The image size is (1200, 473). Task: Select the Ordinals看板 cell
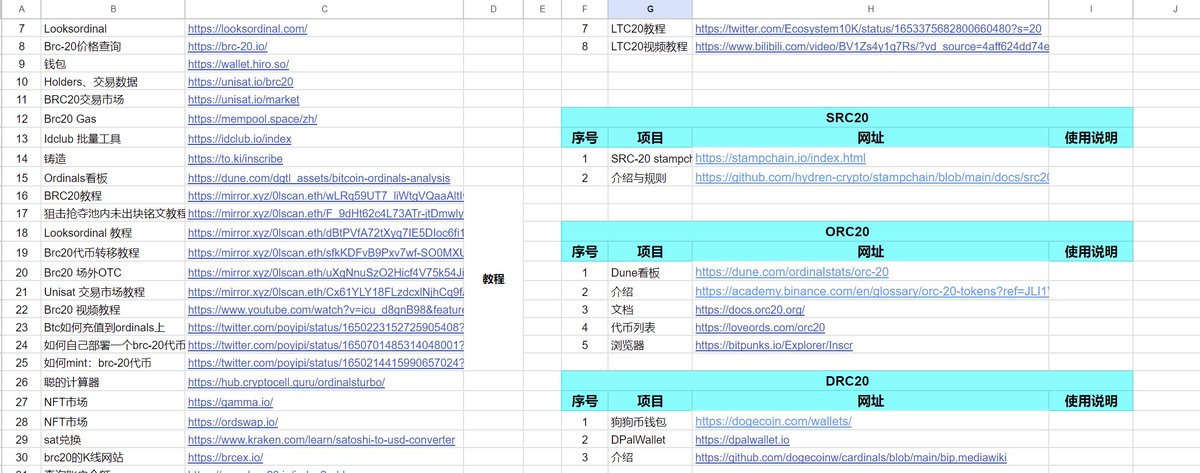112,178
